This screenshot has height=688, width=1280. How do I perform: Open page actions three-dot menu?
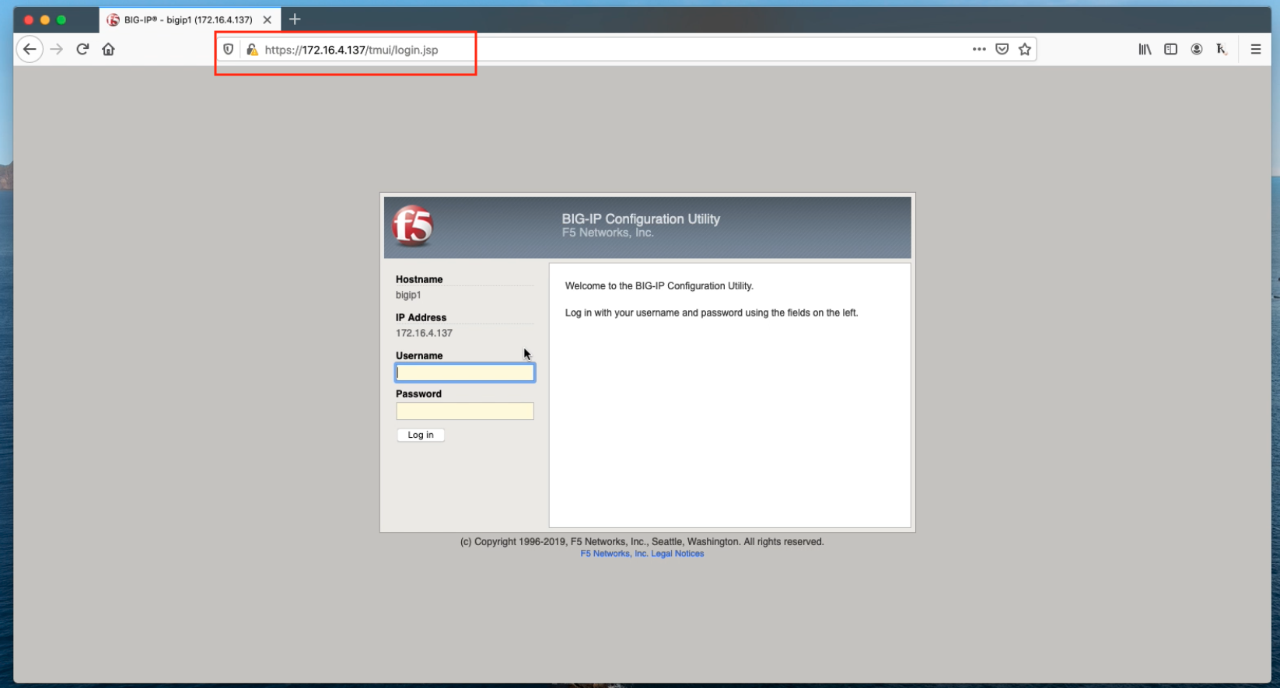(979, 49)
